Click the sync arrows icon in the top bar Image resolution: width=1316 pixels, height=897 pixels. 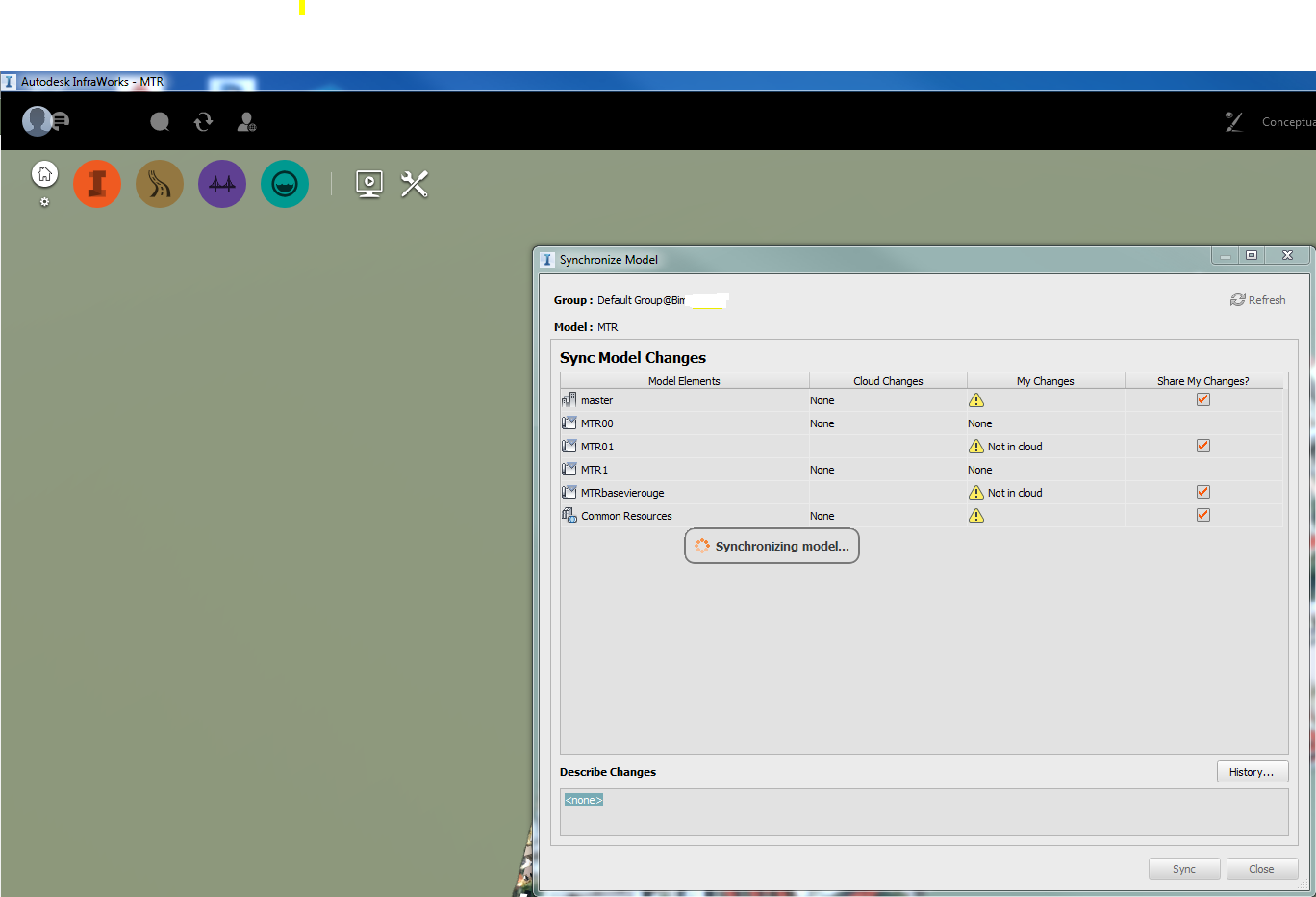pyautogui.click(x=203, y=121)
